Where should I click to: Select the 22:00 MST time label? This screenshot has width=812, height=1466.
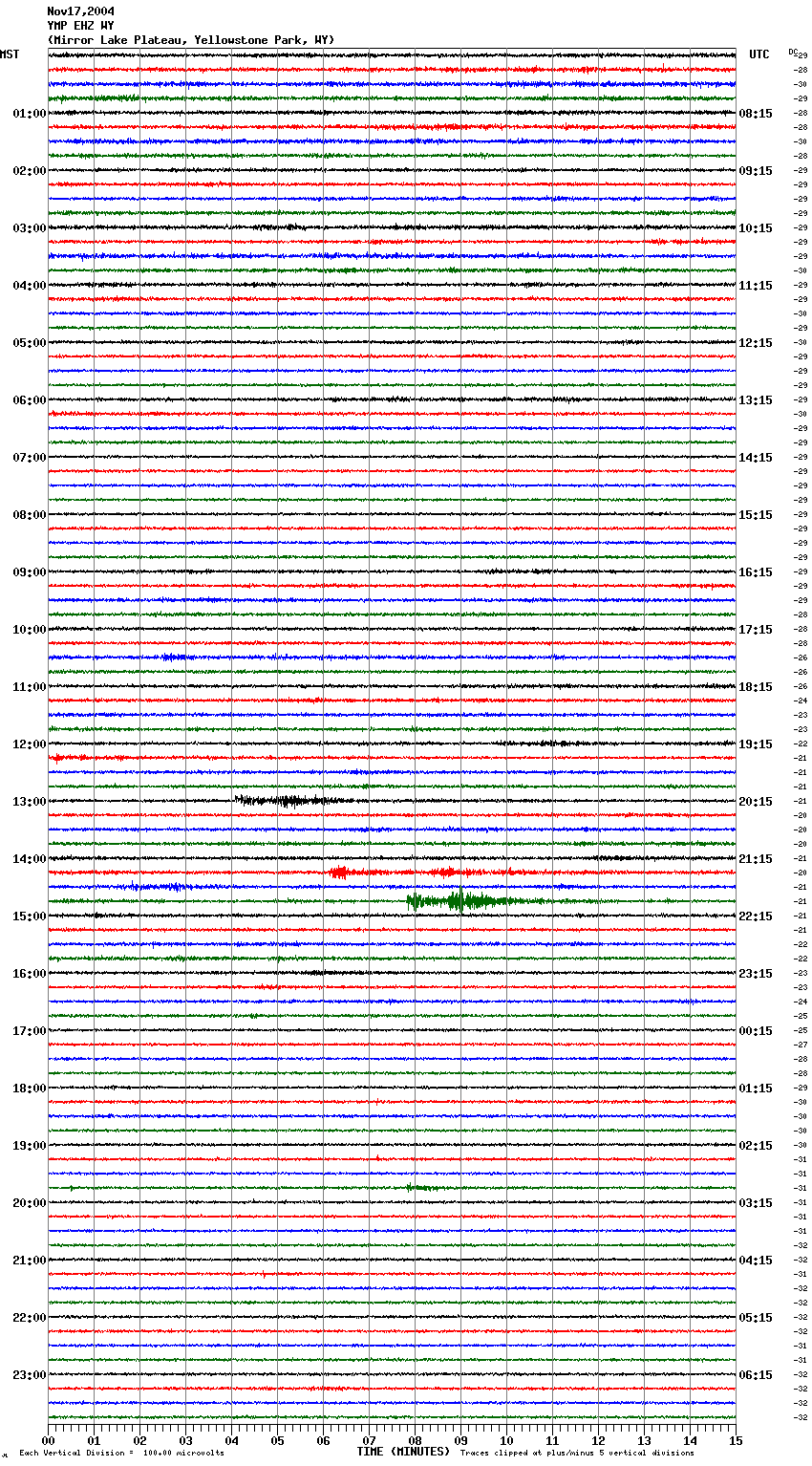pyautogui.click(x=30, y=1318)
